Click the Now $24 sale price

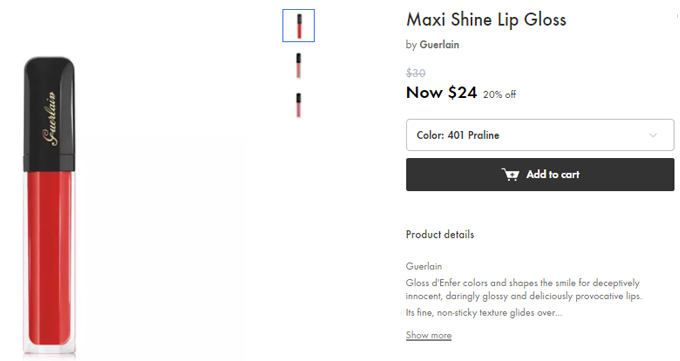click(x=441, y=92)
